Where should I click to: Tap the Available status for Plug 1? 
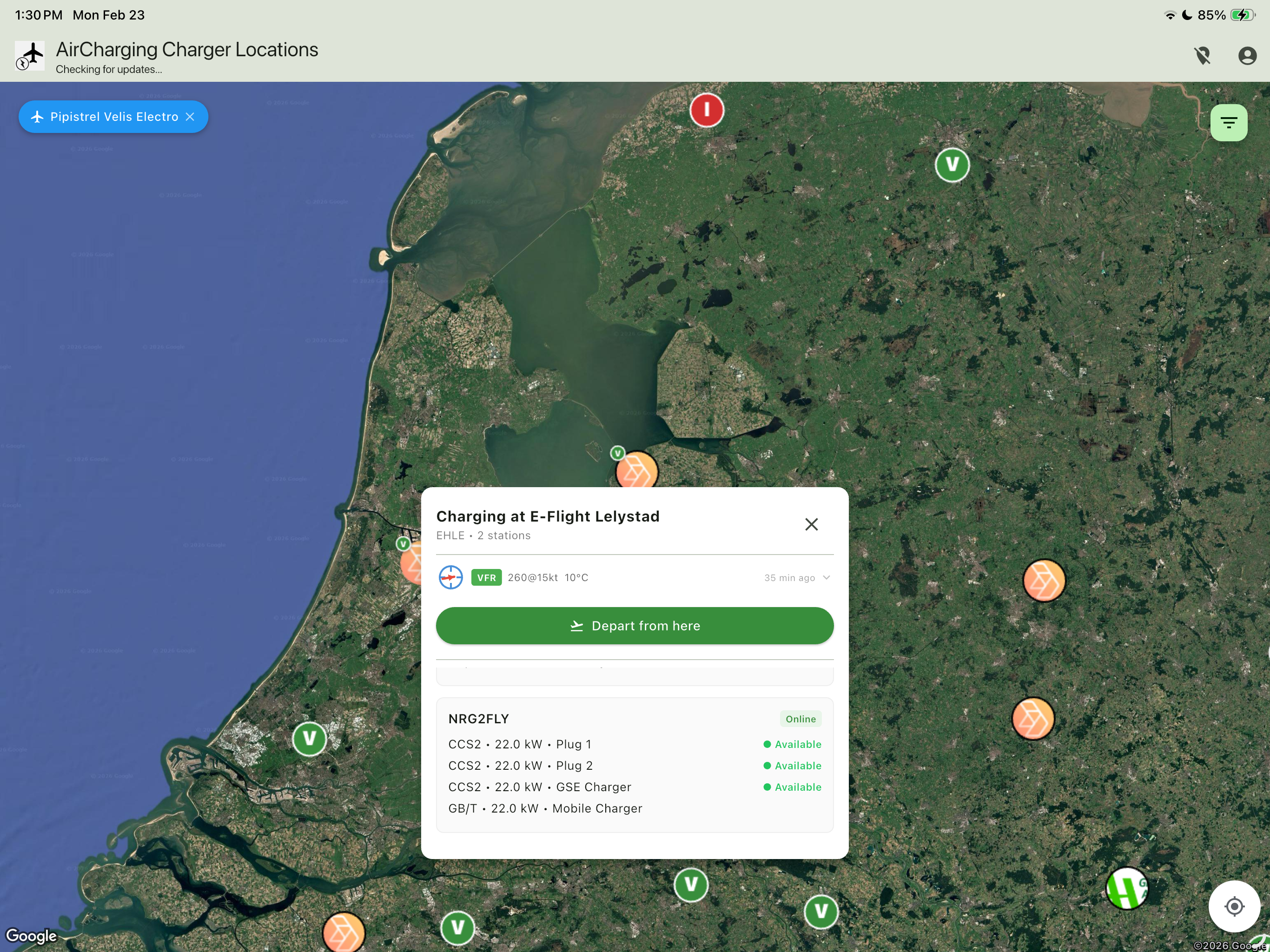[792, 744]
